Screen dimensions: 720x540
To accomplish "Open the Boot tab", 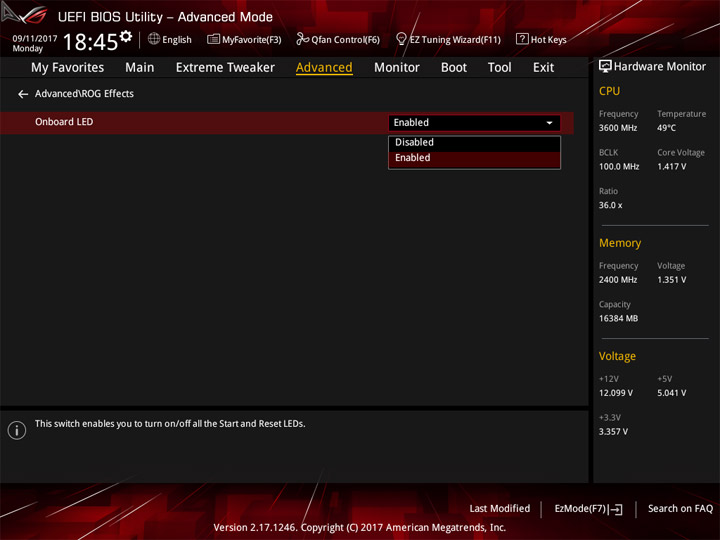I will 454,68.
